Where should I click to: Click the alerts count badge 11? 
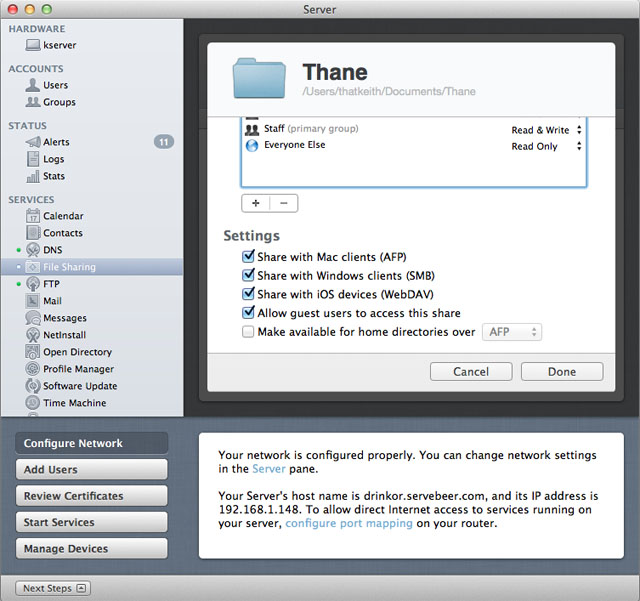[164, 142]
